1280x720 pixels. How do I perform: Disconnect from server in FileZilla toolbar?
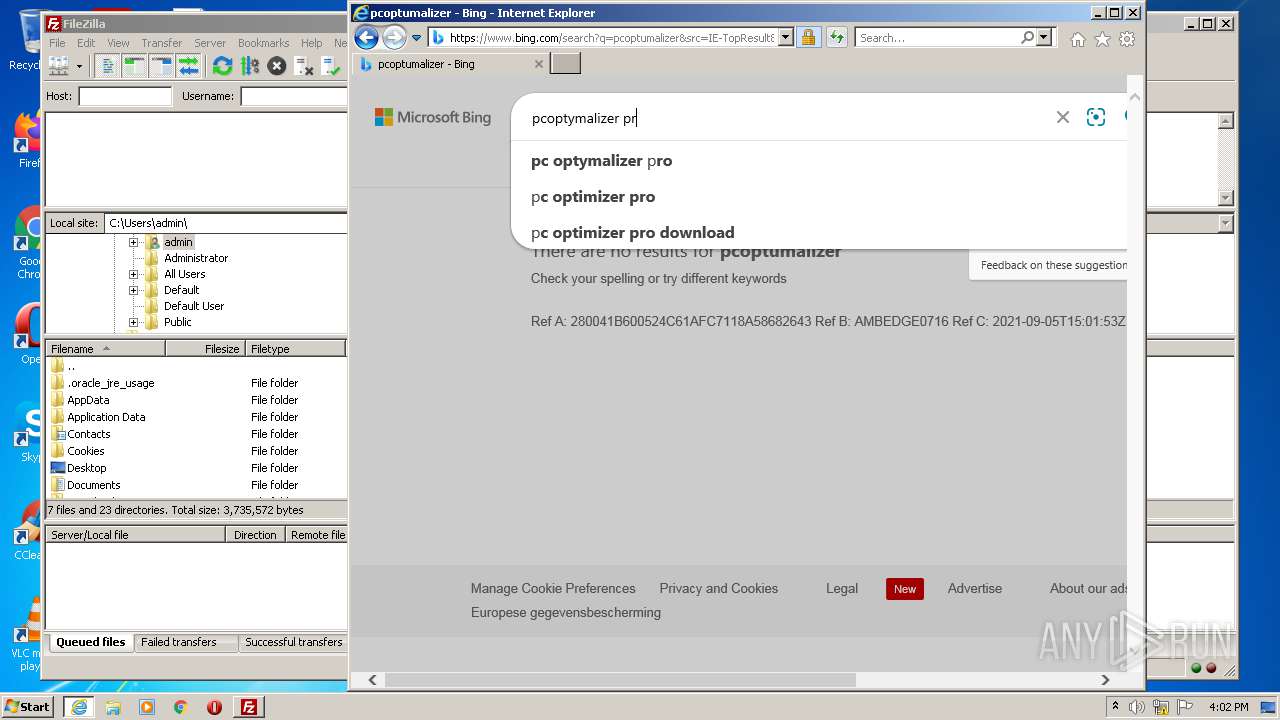304,66
